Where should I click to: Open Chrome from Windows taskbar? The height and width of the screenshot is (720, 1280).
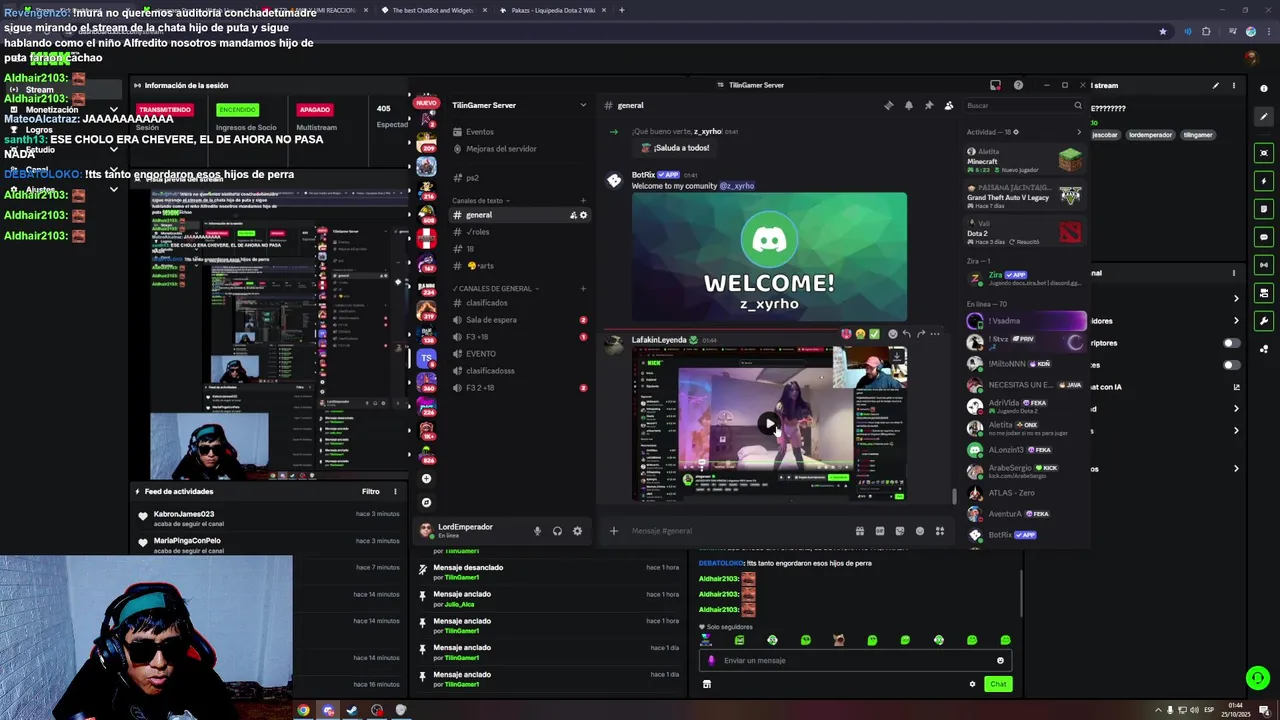pyautogui.click(x=303, y=711)
